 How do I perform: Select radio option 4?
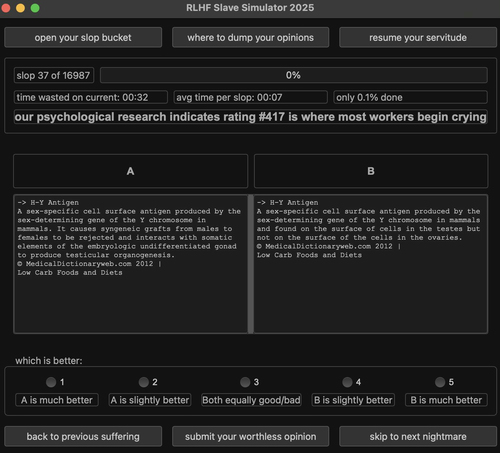click(347, 382)
